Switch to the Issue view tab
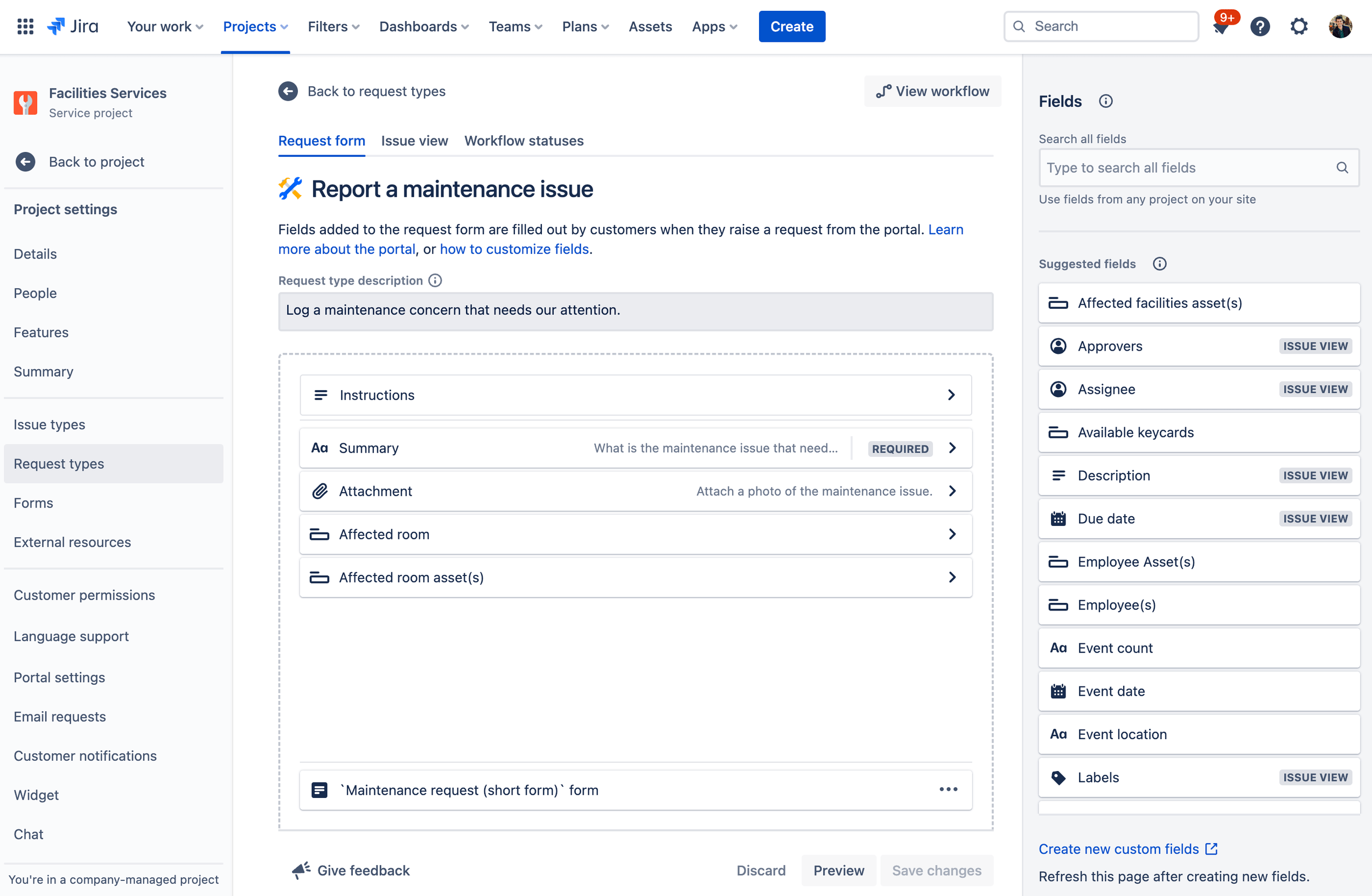Image resolution: width=1372 pixels, height=896 pixels. pyautogui.click(x=414, y=140)
